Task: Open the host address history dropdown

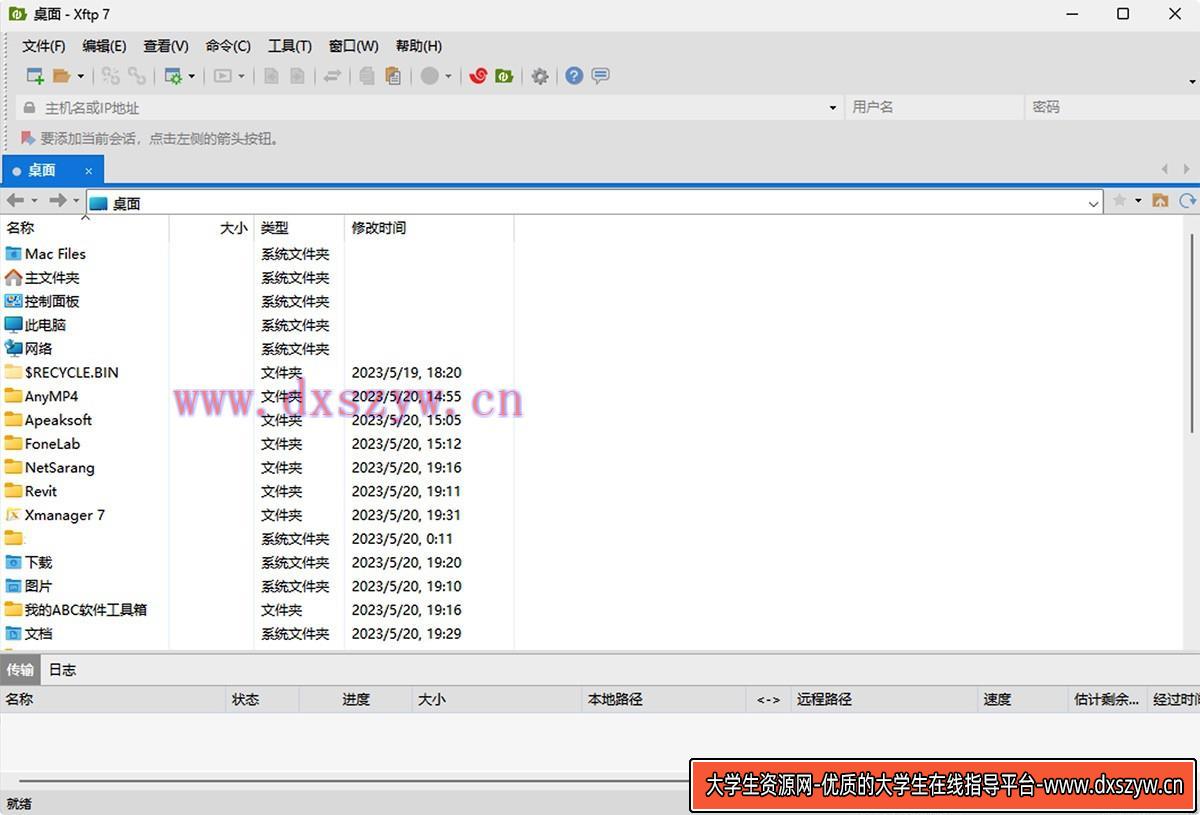Action: tap(833, 108)
